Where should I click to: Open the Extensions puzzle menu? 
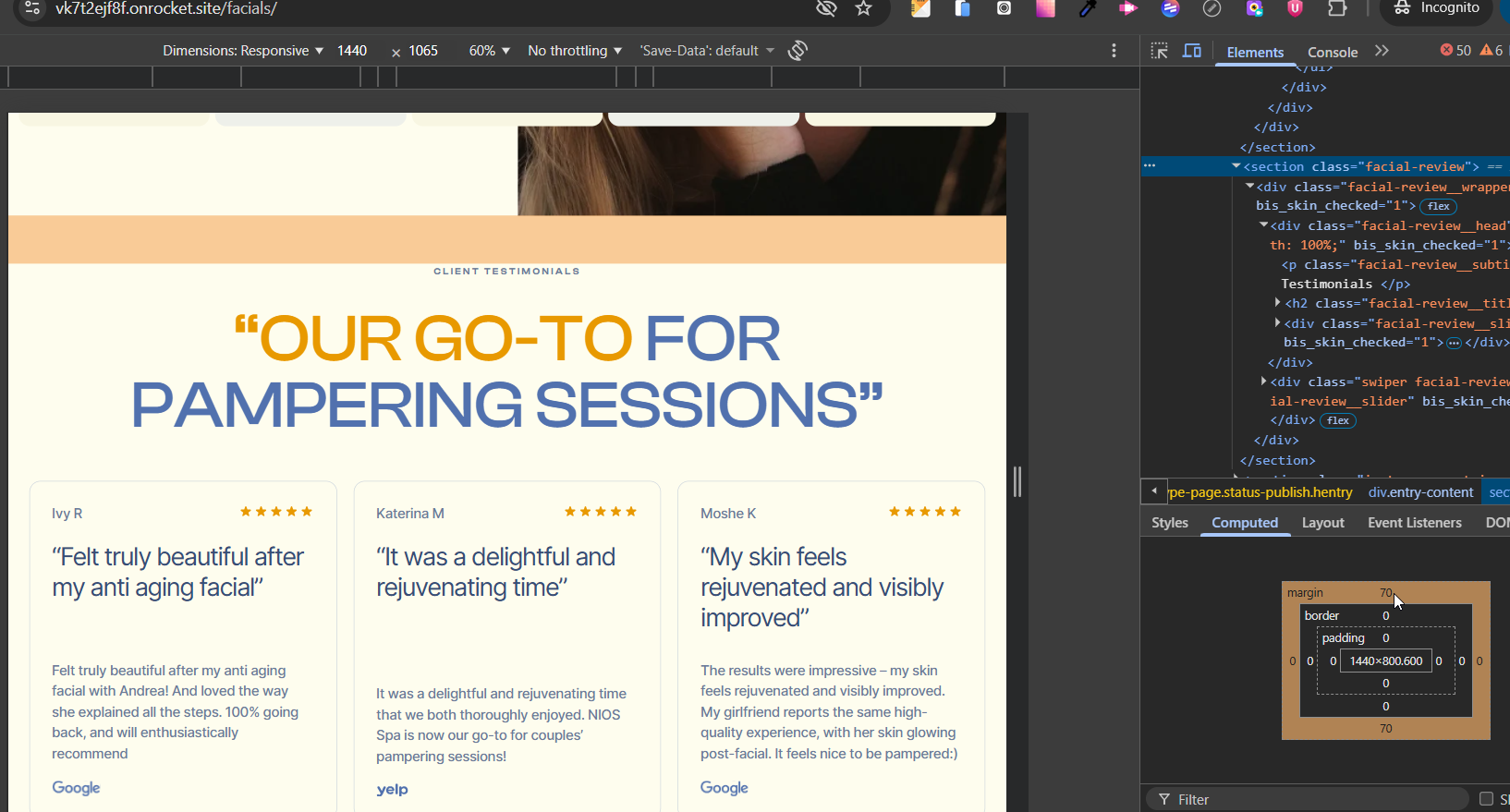tap(1337, 8)
